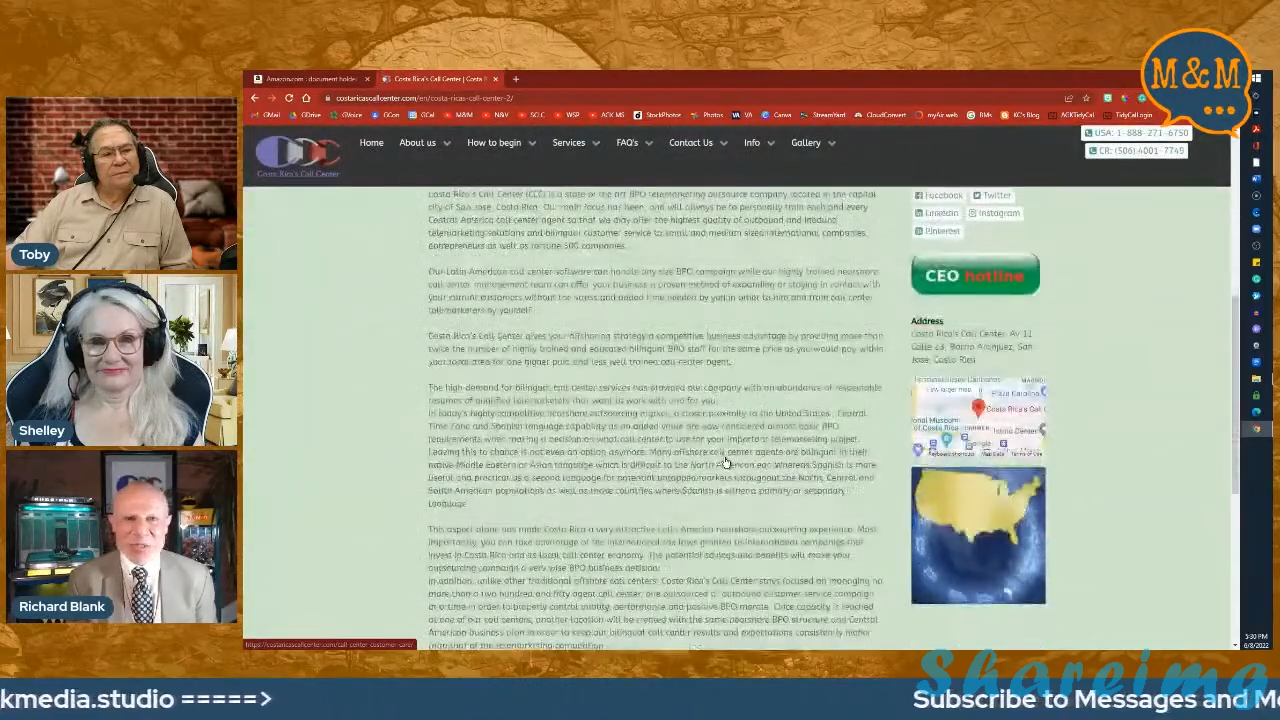Click the Google map thumbnail
The image size is (1280, 720).
tap(978, 418)
